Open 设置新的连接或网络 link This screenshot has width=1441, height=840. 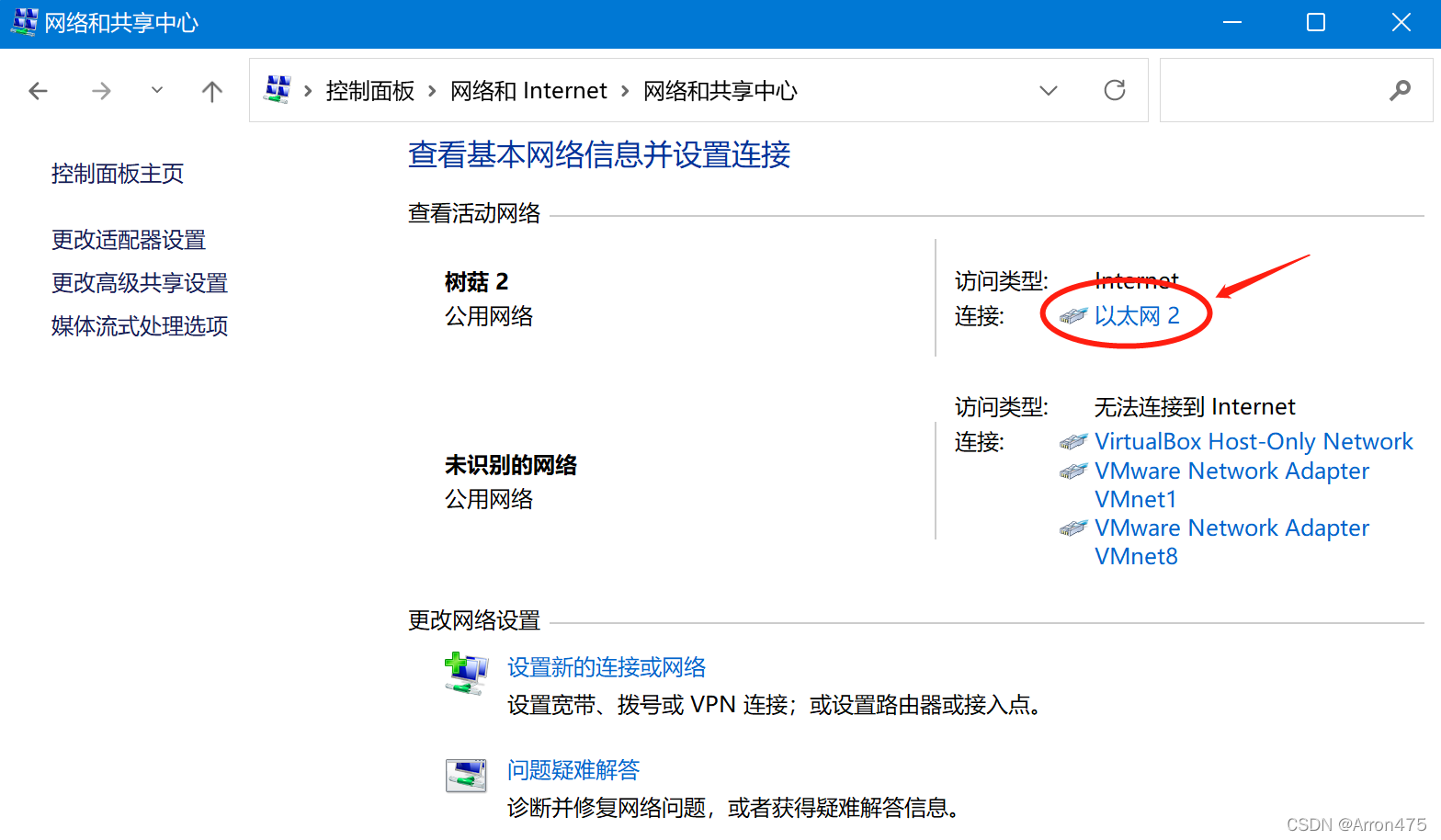click(x=607, y=667)
